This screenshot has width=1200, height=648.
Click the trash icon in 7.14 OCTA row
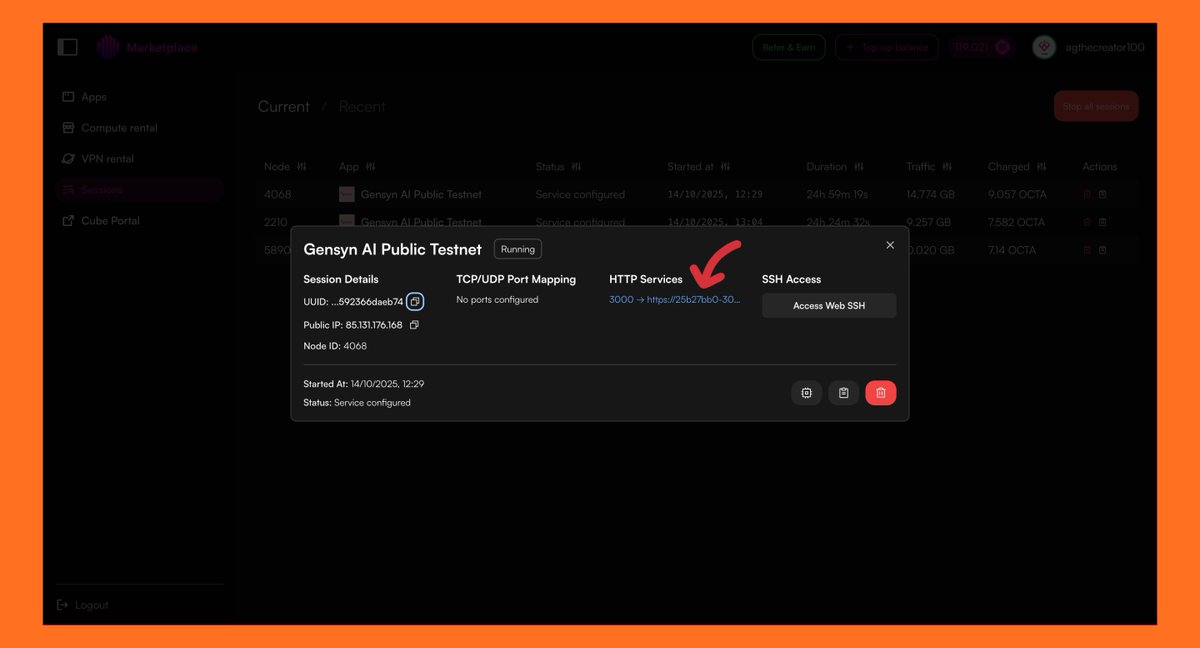coord(1087,250)
